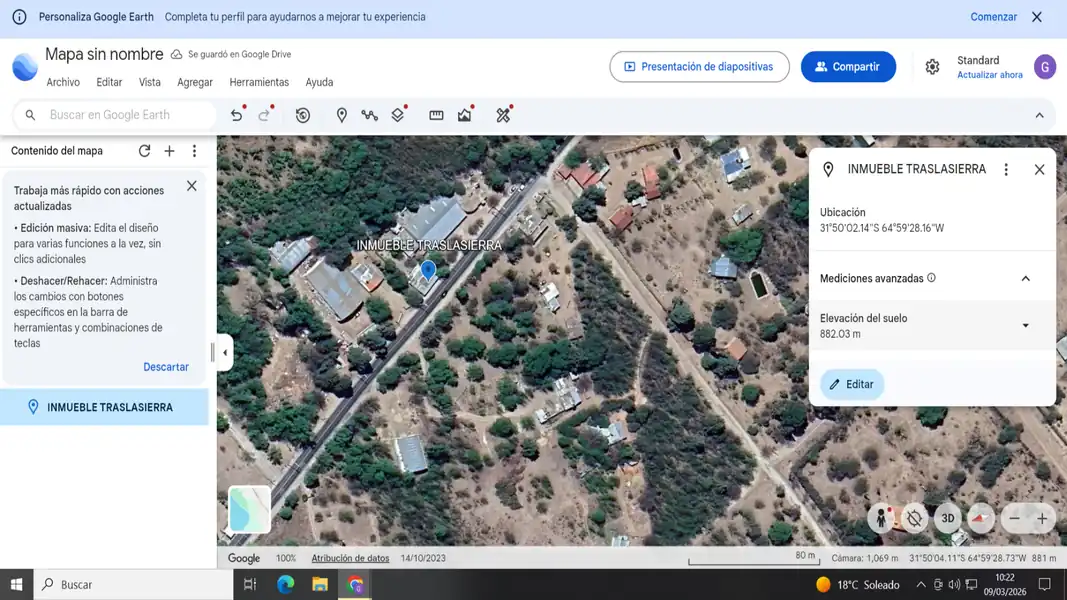Open the map layers stack icon
Viewport: 1067px width, 600px height.
(398, 116)
